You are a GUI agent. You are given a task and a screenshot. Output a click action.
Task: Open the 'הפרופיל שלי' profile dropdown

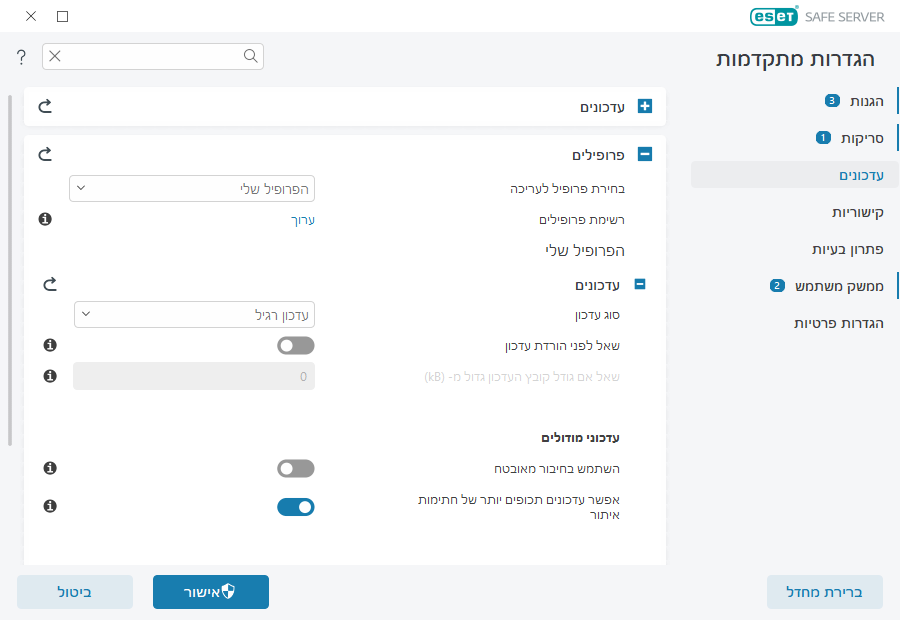click(x=194, y=188)
